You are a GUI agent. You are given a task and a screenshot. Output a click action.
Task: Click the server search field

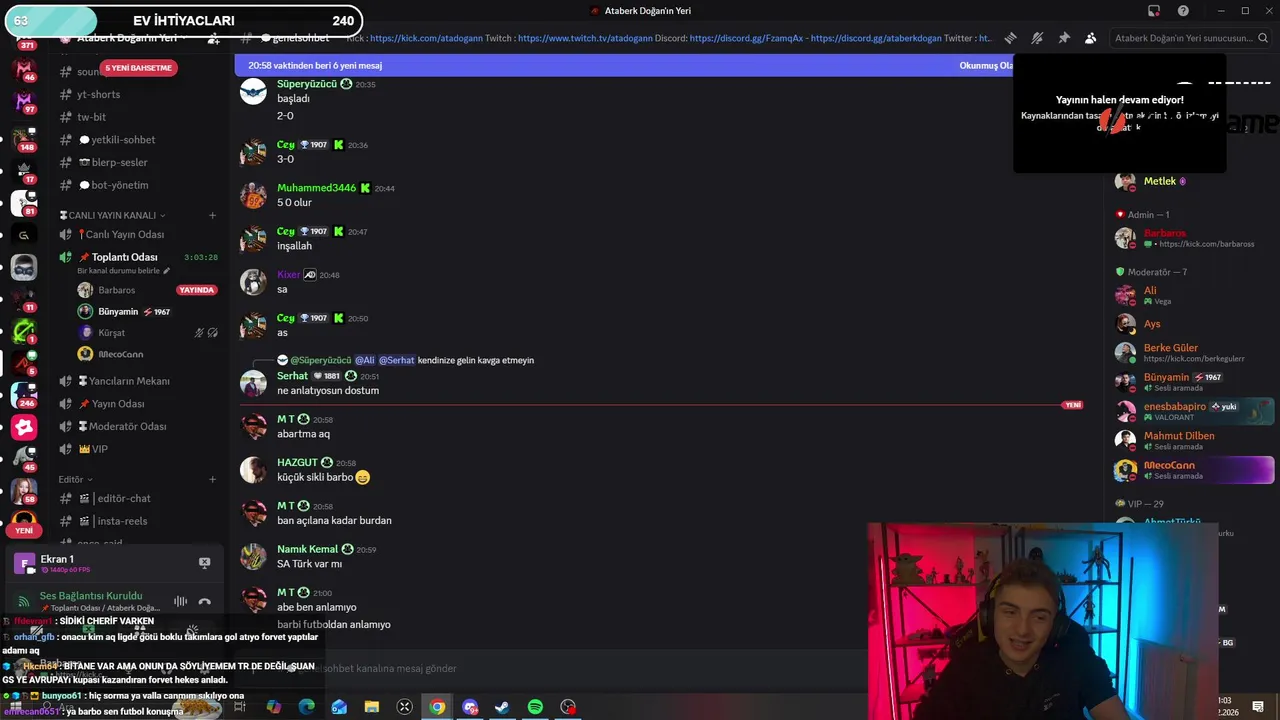click(1189, 38)
